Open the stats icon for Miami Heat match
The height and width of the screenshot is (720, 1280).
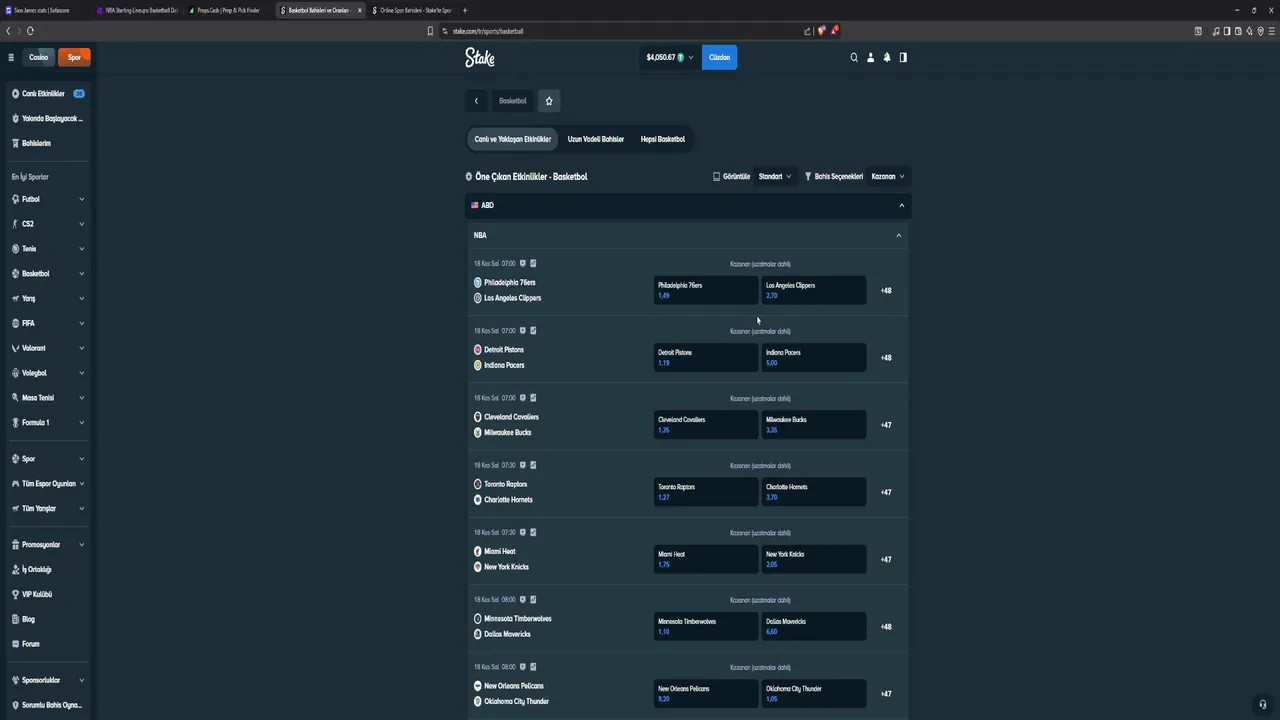click(x=533, y=532)
